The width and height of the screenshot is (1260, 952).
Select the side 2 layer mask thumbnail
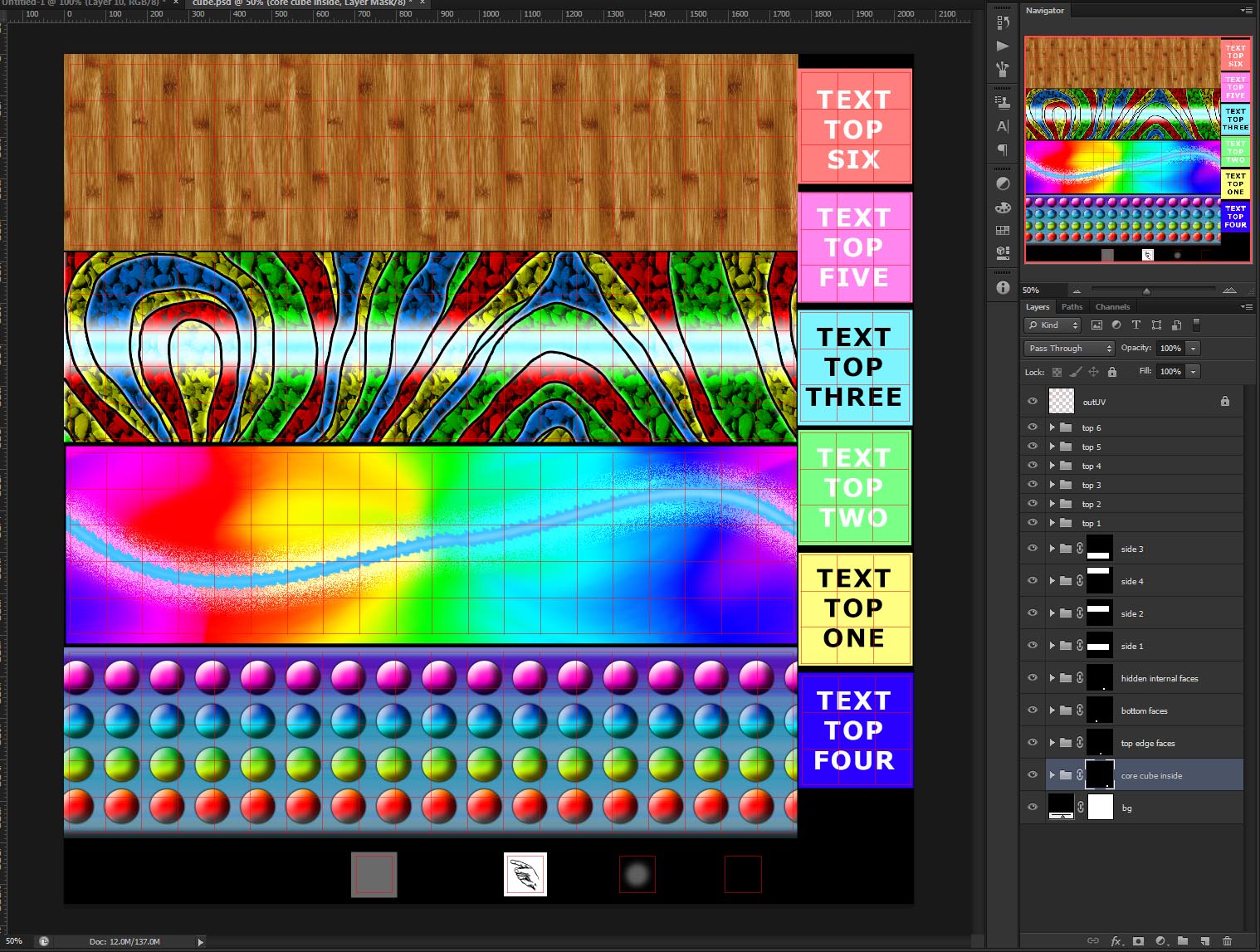[x=1099, y=613]
